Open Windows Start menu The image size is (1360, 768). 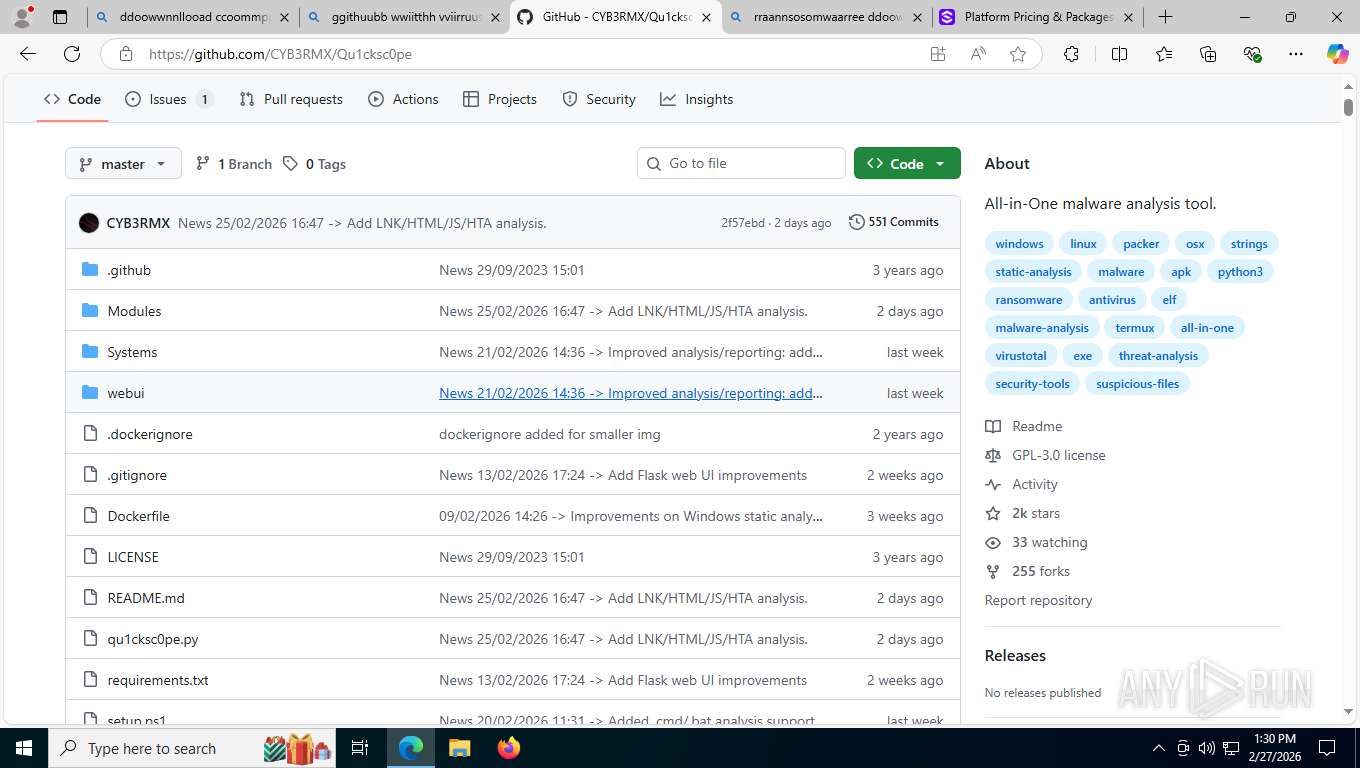coord(23,748)
